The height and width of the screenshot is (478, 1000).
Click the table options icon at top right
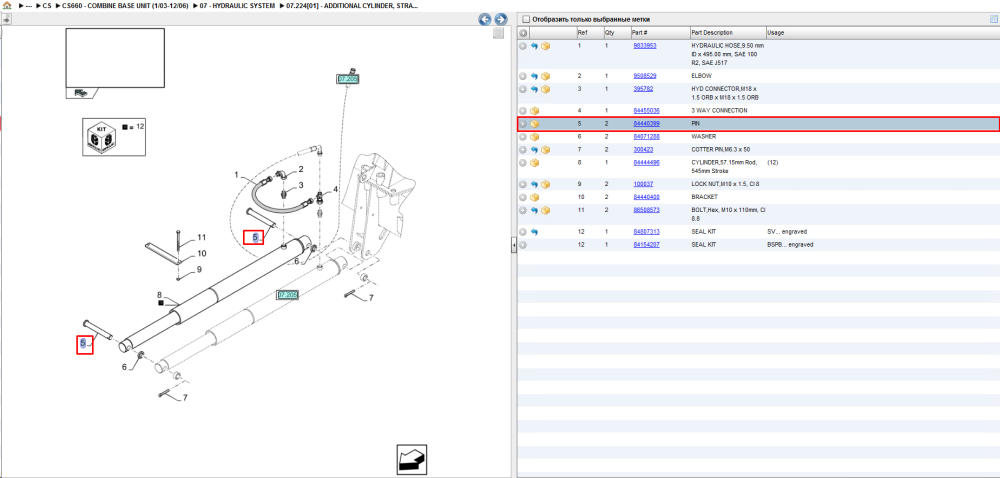click(993, 19)
